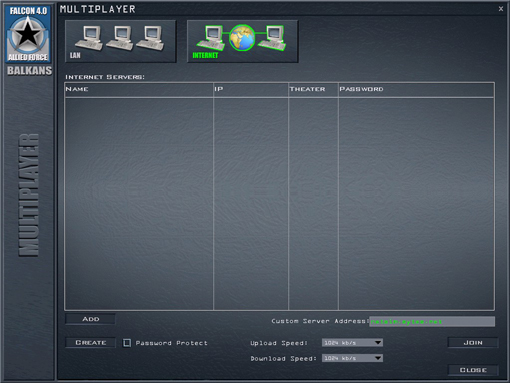Select the INTERNET tab label
This screenshot has height=383, width=510.
pyautogui.click(x=205, y=55)
